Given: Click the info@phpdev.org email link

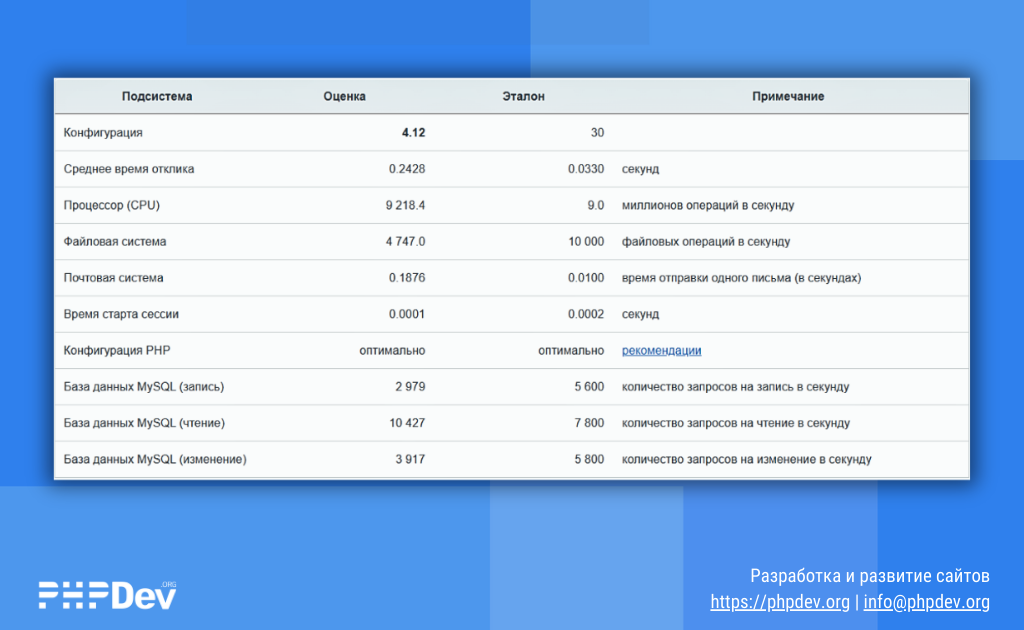Looking at the screenshot, I should pos(926,602).
